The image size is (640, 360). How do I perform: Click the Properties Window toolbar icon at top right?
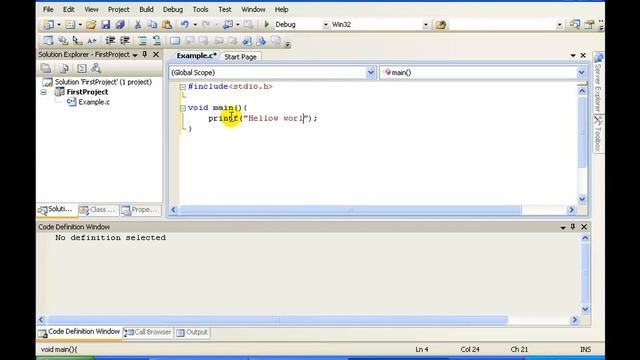click(x=589, y=24)
